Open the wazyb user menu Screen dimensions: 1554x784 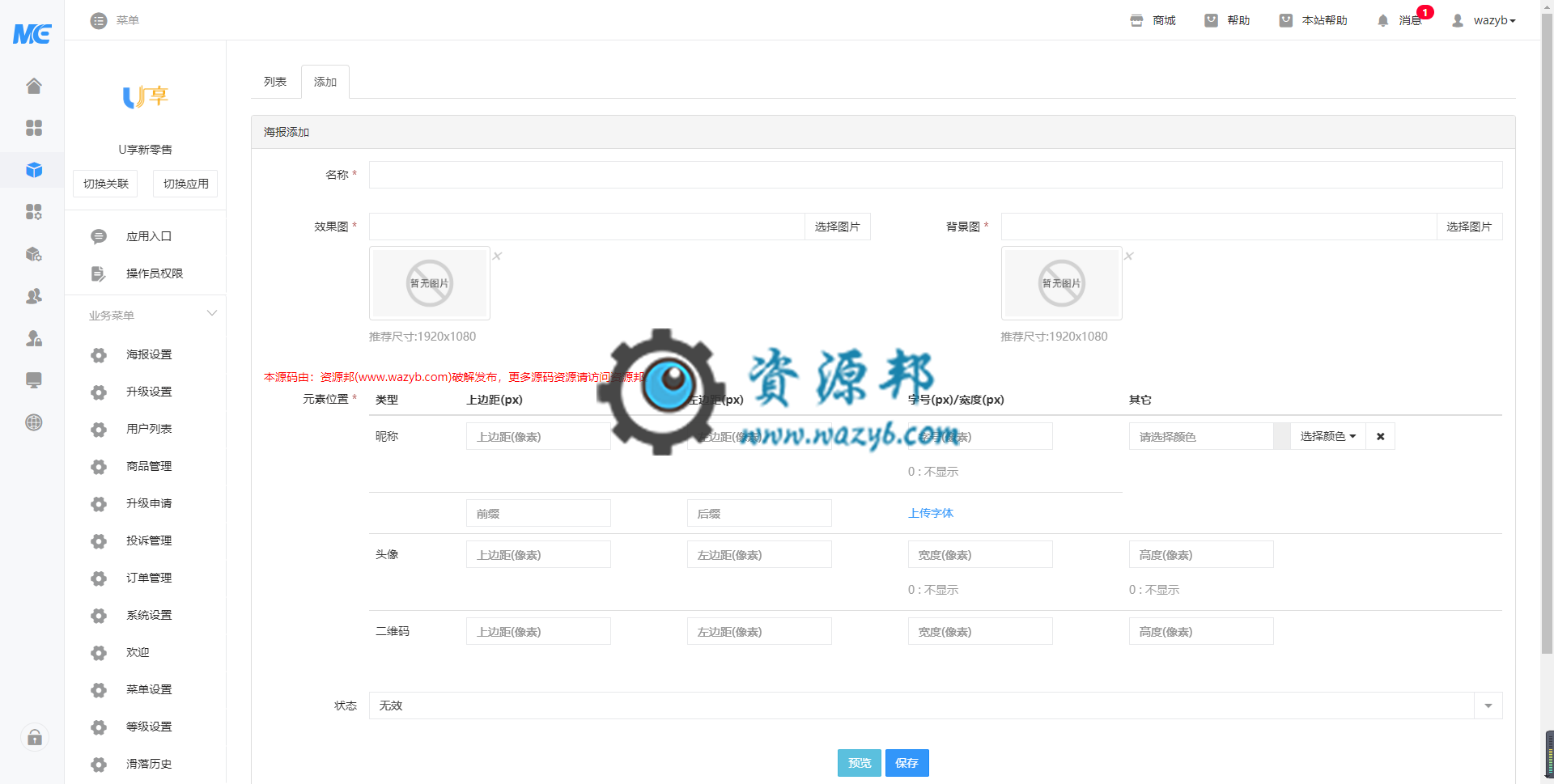pos(1484,20)
